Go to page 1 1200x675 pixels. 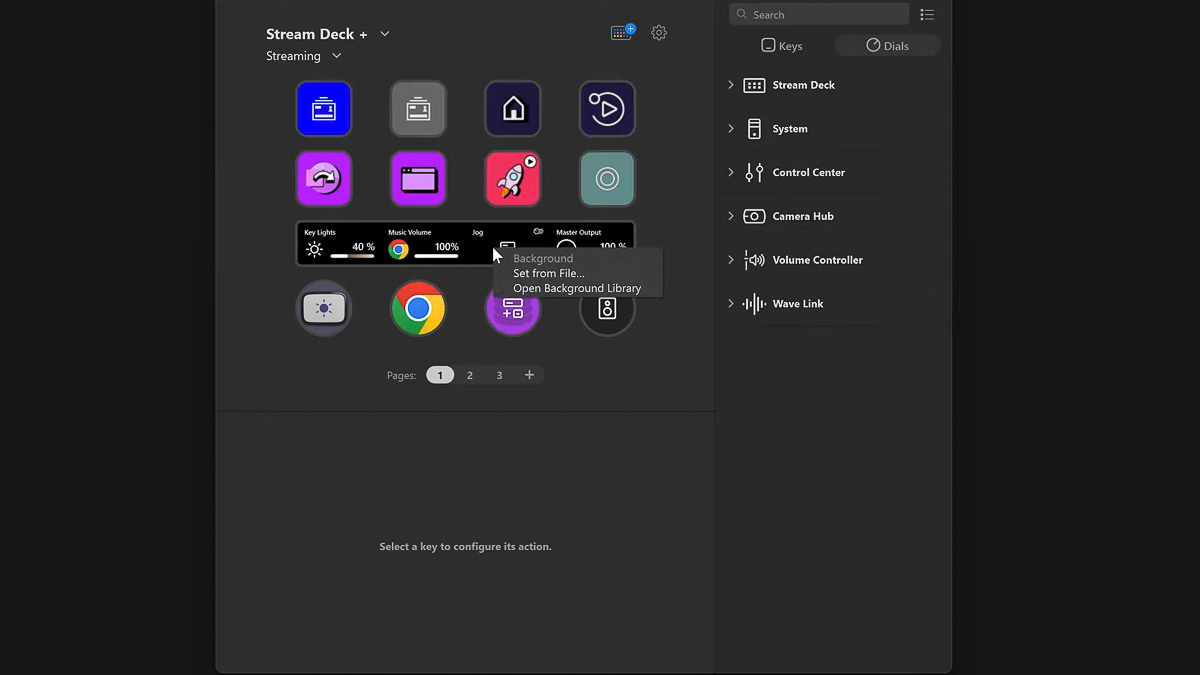coord(440,375)
